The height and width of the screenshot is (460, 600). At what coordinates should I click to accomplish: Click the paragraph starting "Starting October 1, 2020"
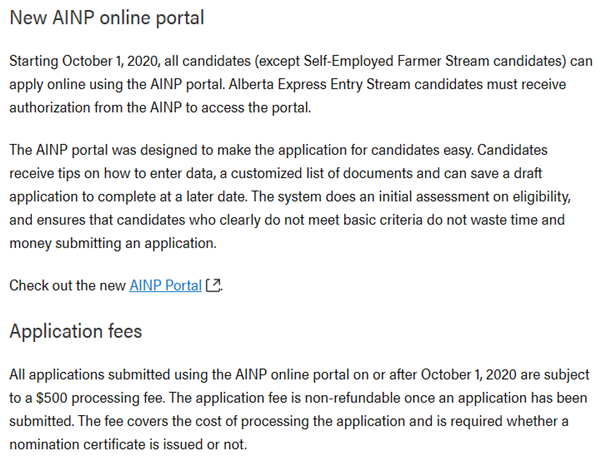(x=300, y=85)
